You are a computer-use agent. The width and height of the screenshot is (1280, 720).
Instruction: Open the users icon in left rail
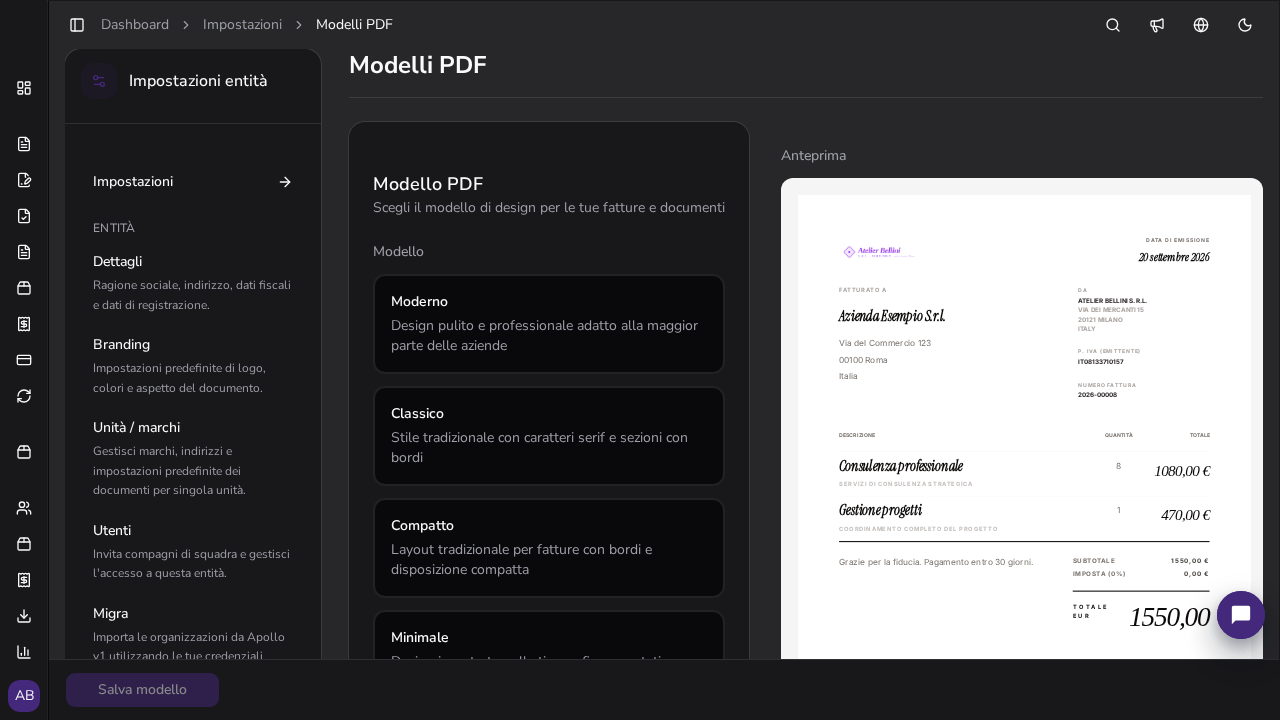click(x=24, y=508)
